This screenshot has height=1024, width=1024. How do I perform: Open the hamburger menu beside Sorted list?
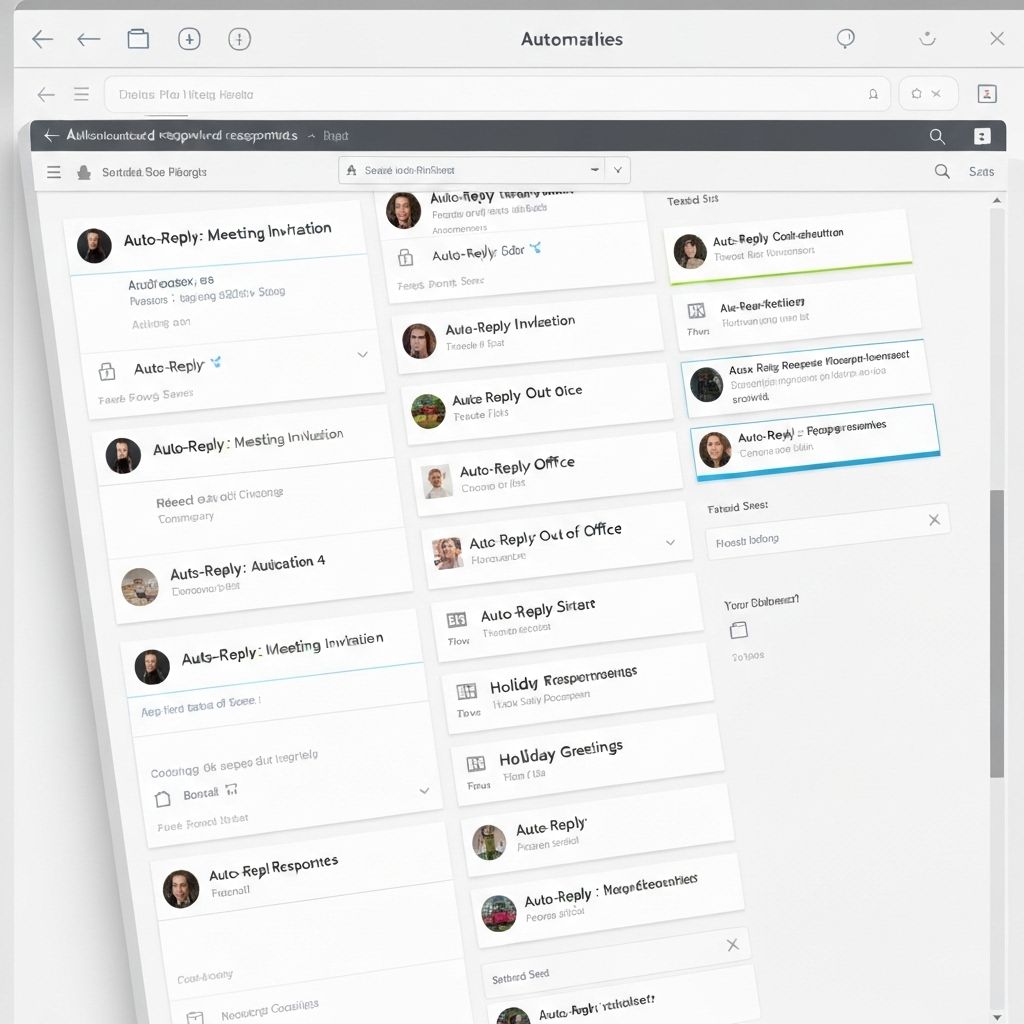pos(54,172)
